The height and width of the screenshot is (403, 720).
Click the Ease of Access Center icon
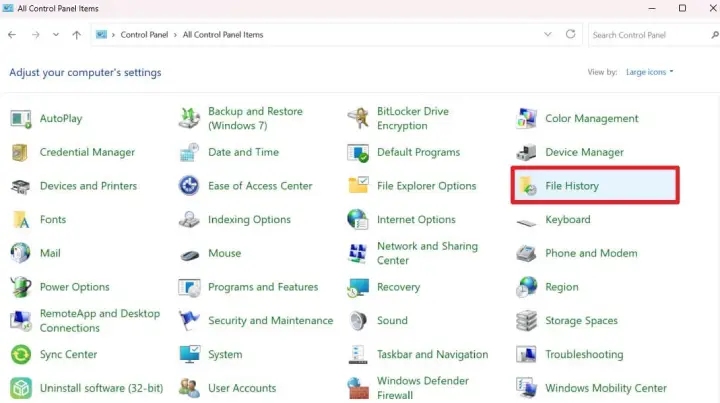tap(189, 186)
